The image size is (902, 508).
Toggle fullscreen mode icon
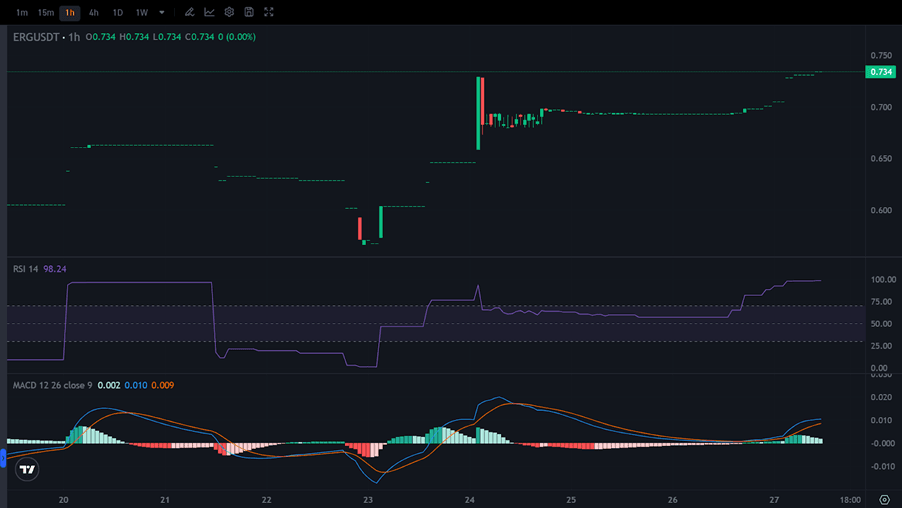click(269, 12)
